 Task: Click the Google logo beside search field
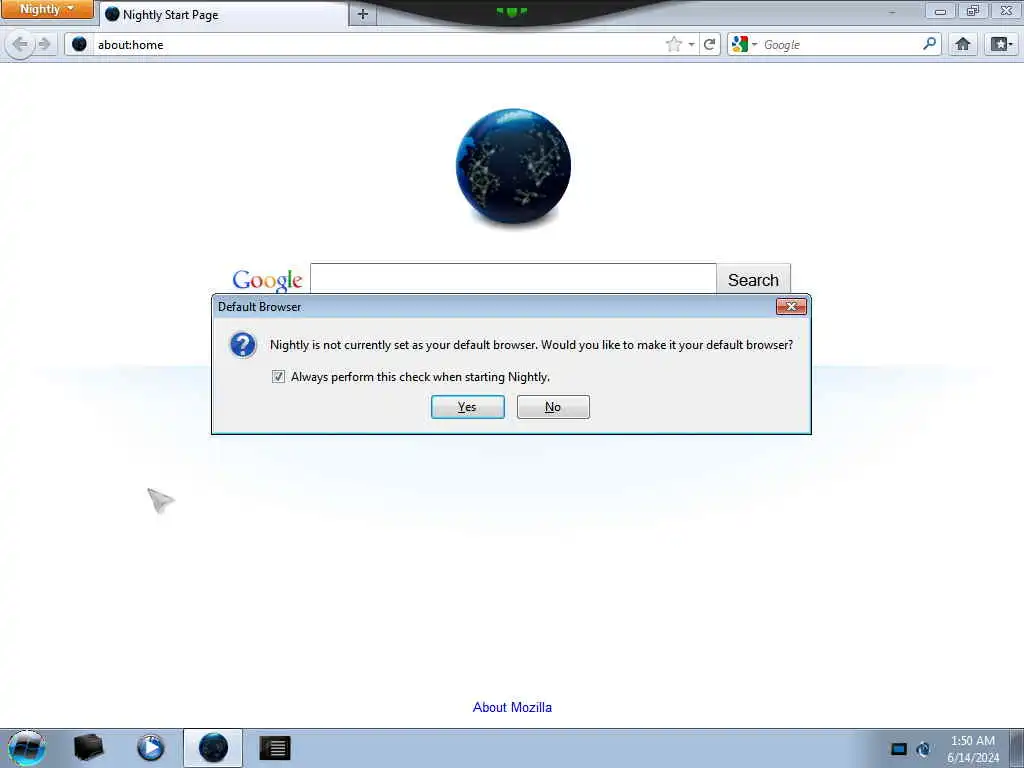click(267, 280)
